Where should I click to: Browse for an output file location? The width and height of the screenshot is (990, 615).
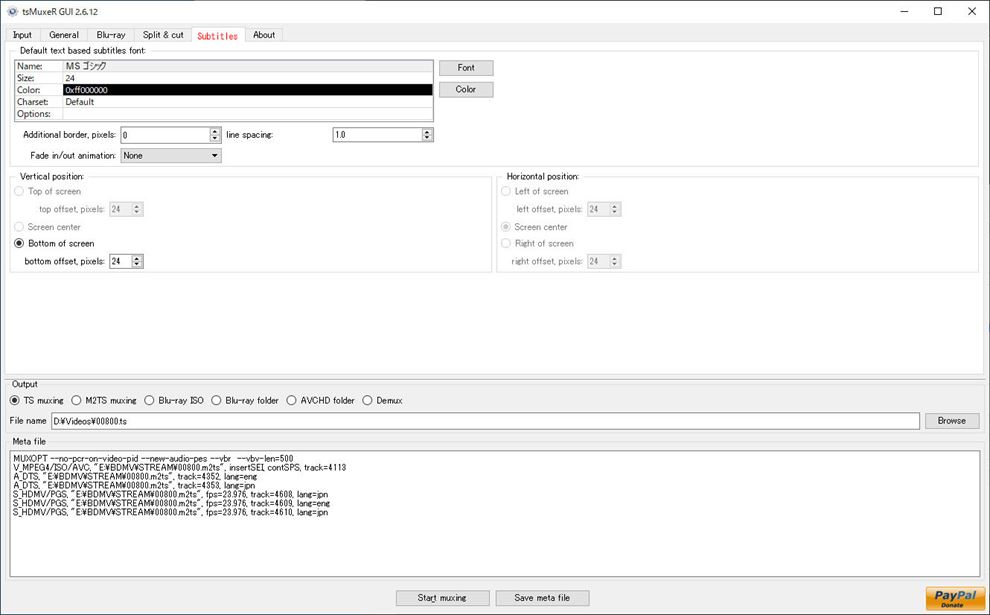coord(951,421)
